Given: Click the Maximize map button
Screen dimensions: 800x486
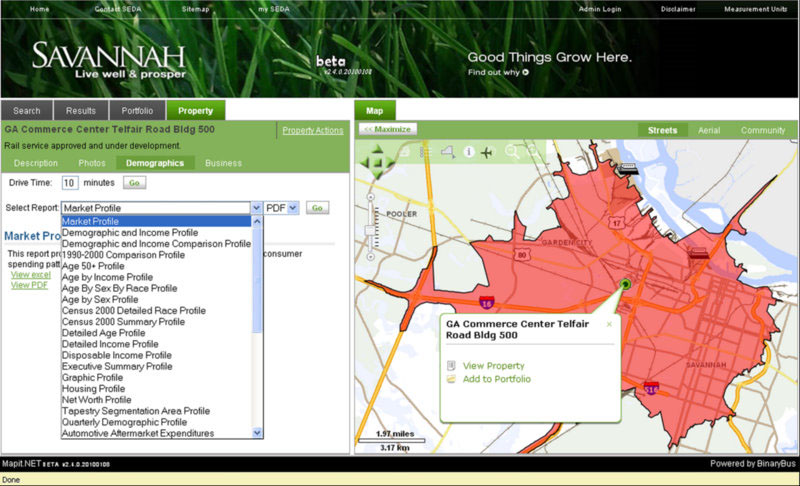Looking at the screenshot, I should click(x=388, y=130).
